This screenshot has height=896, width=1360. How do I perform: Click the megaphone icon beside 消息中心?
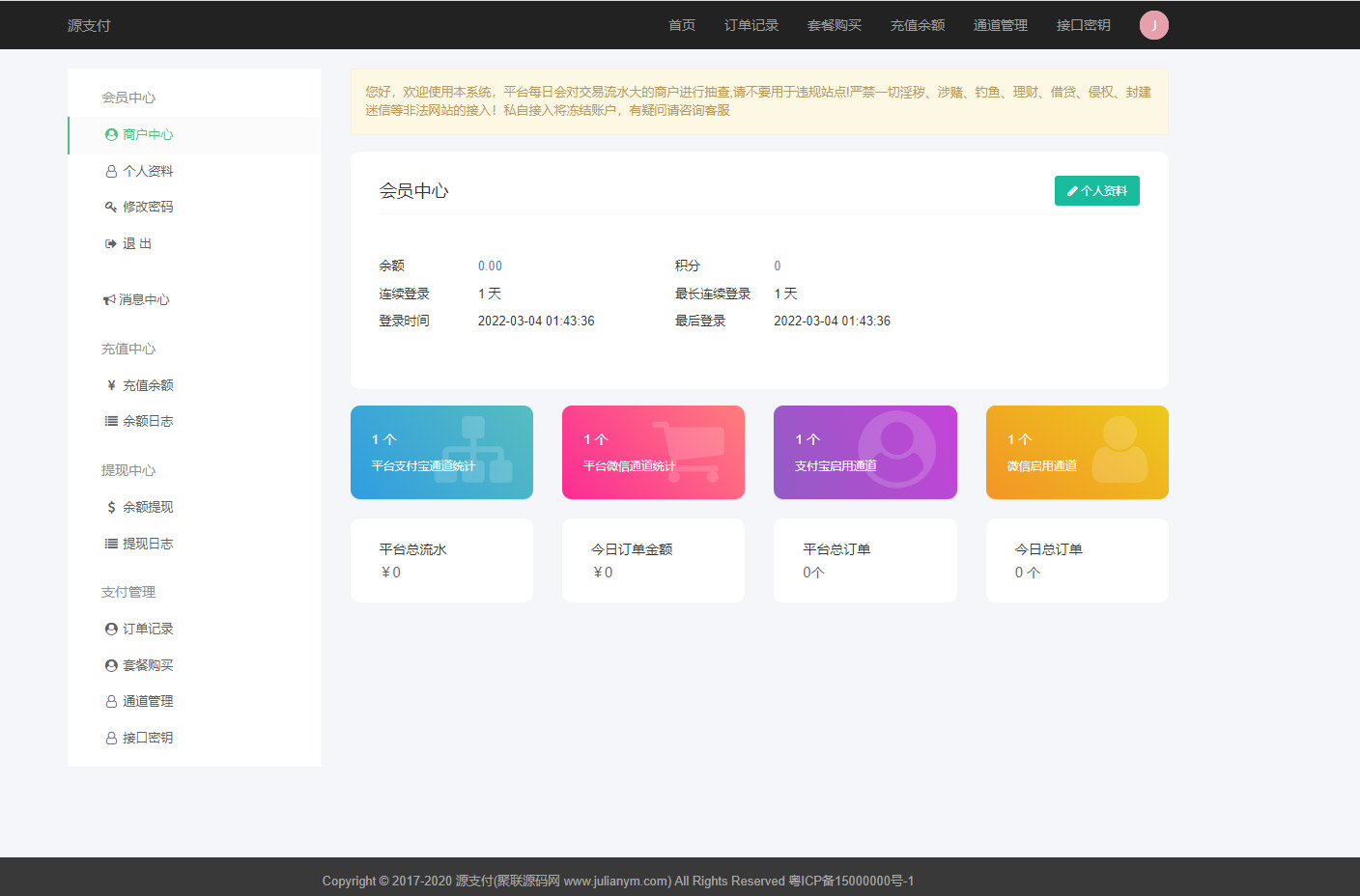click(x=109, y=300)
